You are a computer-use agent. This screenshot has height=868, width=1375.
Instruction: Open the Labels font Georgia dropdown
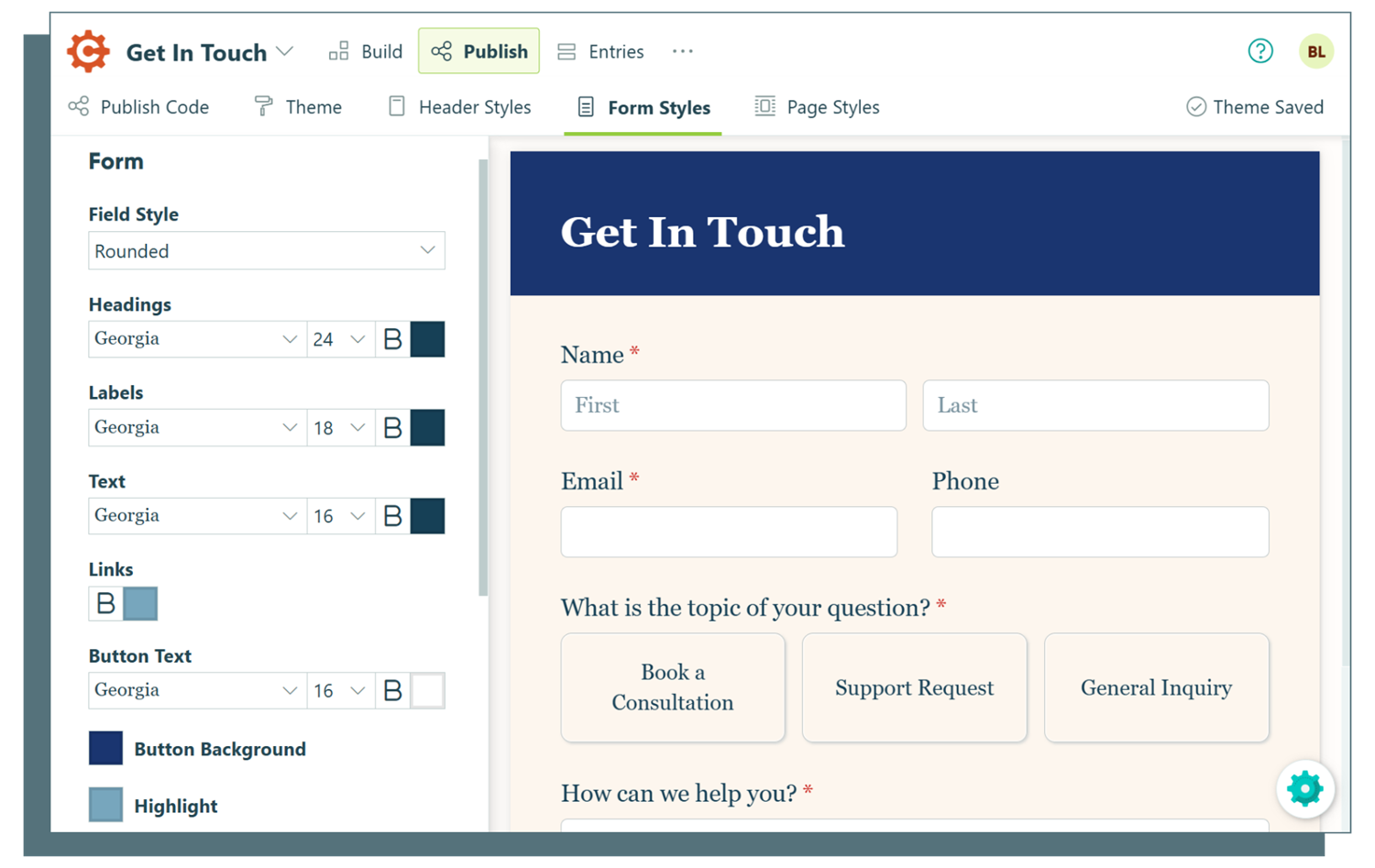(x=197, y=427)
